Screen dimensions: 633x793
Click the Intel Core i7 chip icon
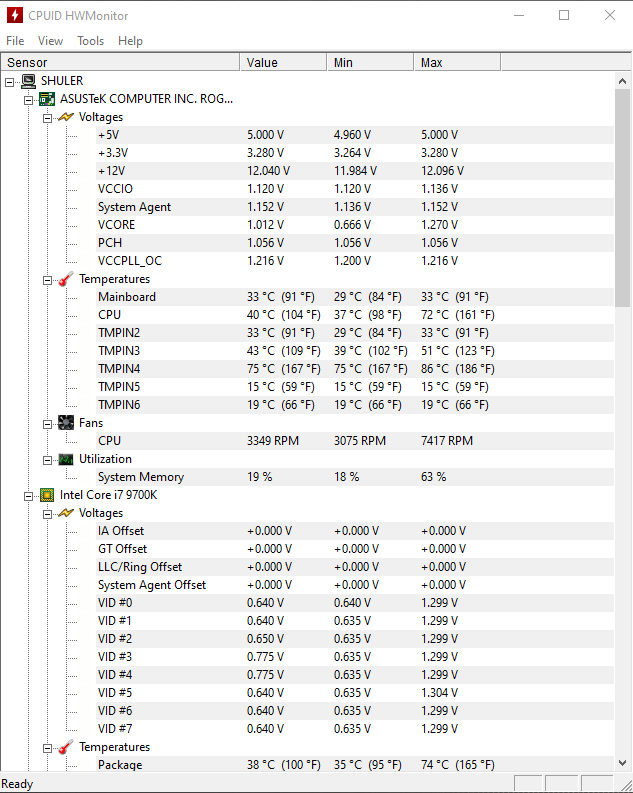coord(47,495)
